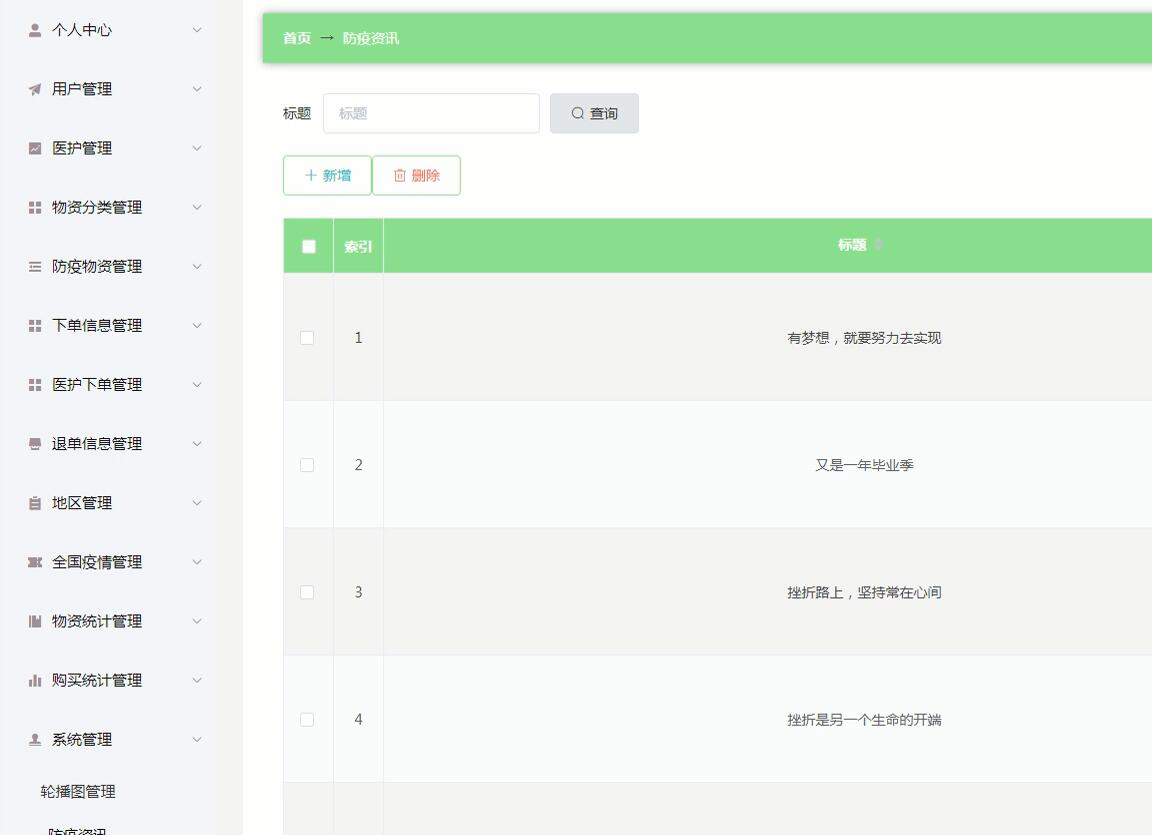The height and width of the screenshot is (835, 1152).
Task: Collapse the 系统管理 chevron
Action: coord(197,740)
